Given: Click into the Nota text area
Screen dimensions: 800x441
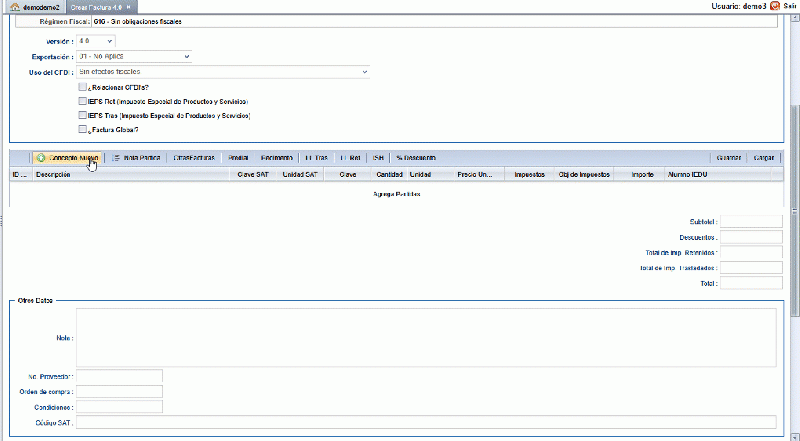Looking at the screenshot, I should coord(426,337).
